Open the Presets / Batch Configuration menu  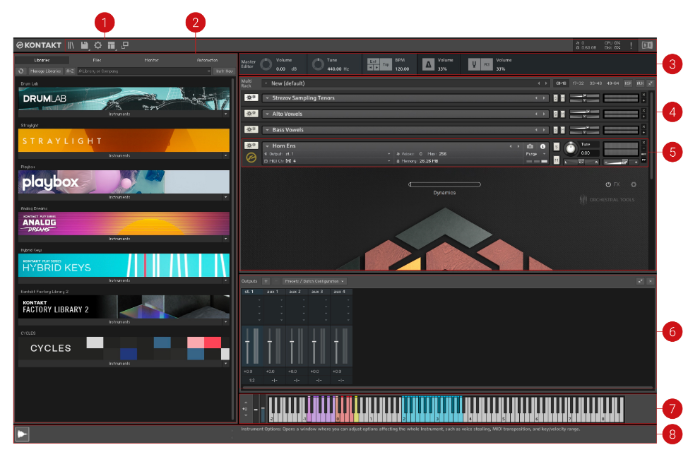tap(314, 281)
